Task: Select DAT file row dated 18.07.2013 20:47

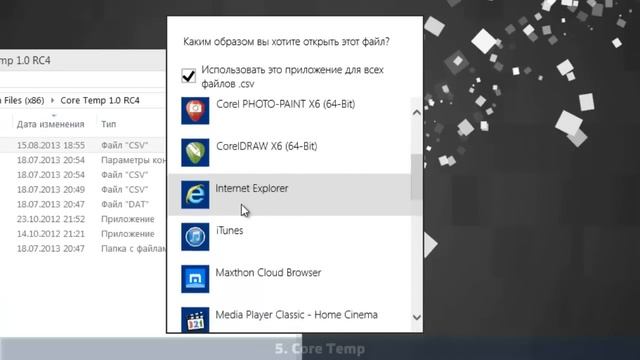Action: click(x=83, y=204)
